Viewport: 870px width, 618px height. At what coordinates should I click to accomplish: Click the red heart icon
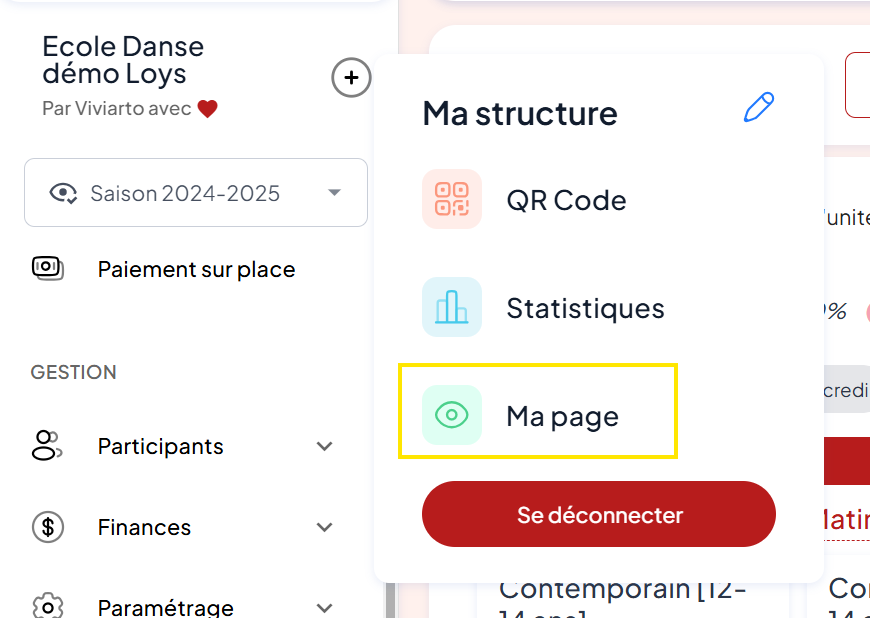click(207, 109)
